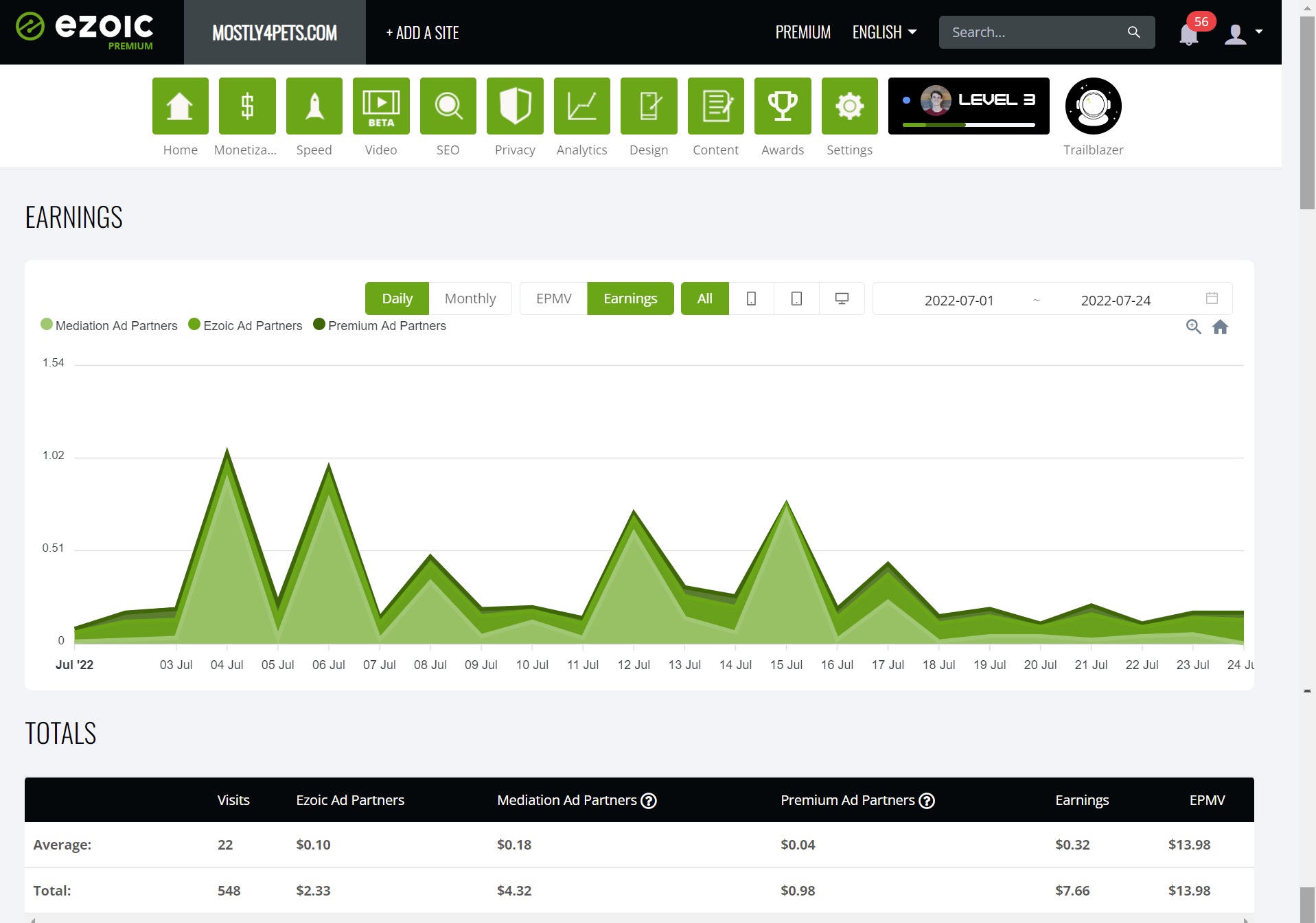
Task: Show EPMV on the chart
Action: click(553, 299)
